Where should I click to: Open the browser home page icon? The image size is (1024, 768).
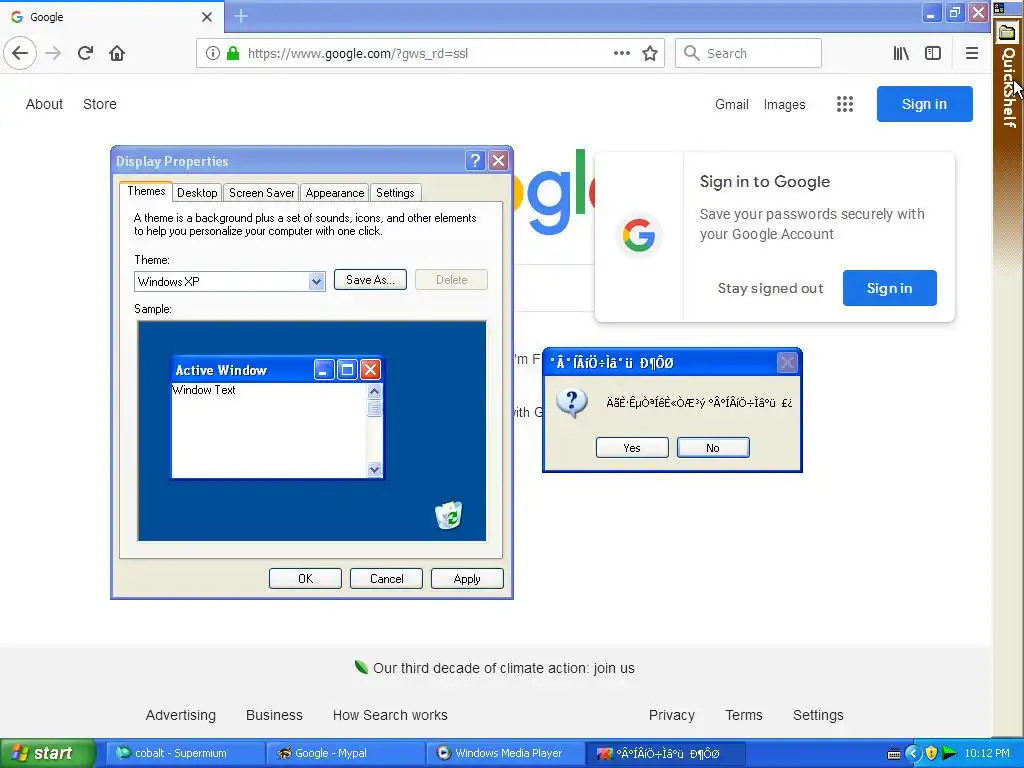(x=117, y=53)
